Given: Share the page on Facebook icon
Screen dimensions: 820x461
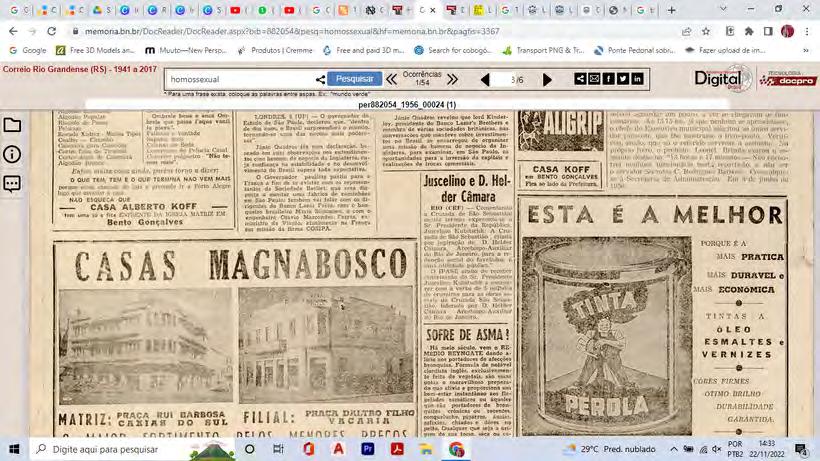Looking at the screenshot, I should pyautogui.click(x=609, y=79).
